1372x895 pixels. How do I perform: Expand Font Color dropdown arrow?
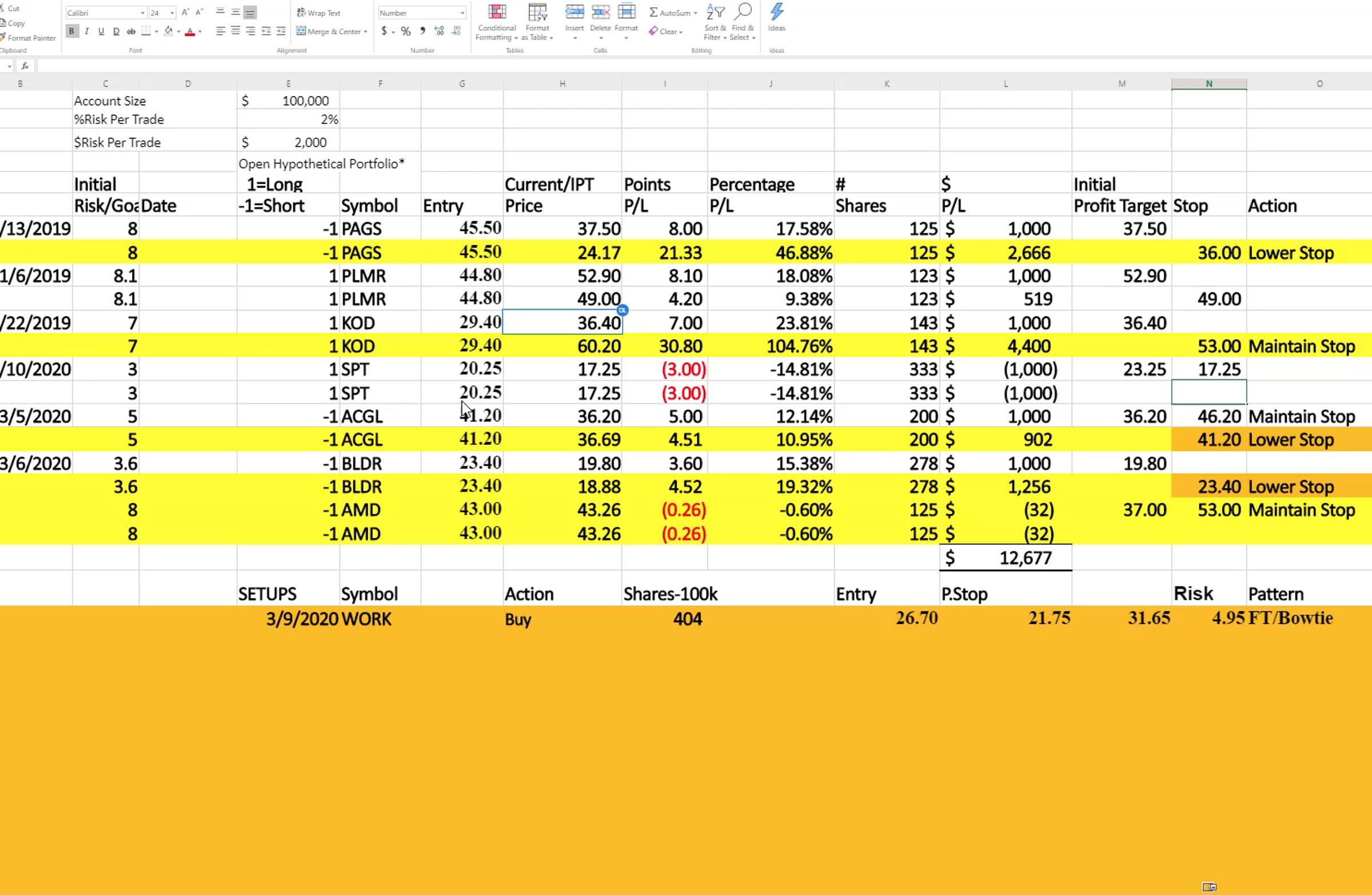pos(200,31)
